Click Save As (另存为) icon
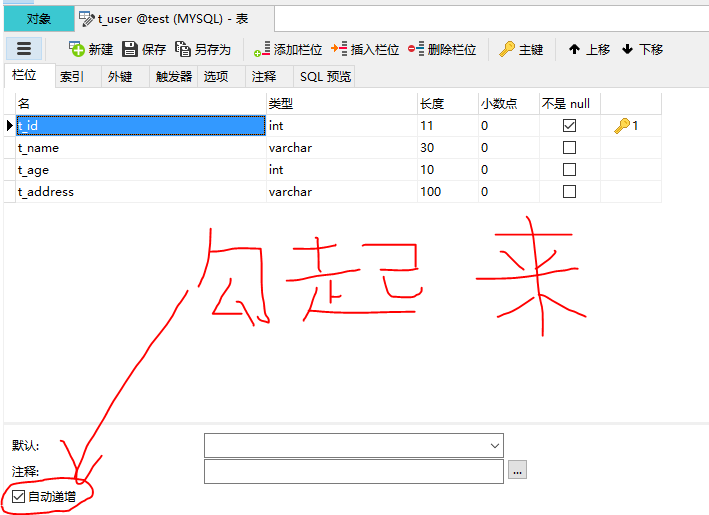Image resolution: width=709 pixels, height=515 pixels. [183, 49]
